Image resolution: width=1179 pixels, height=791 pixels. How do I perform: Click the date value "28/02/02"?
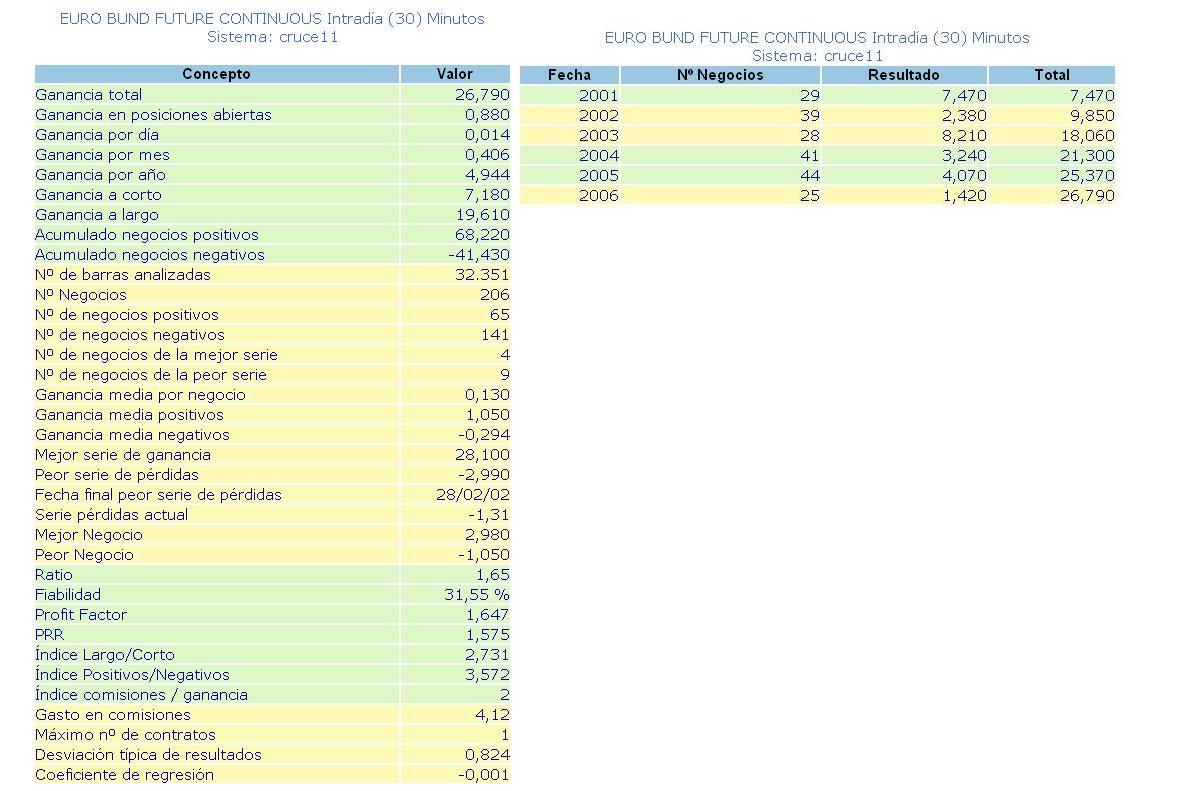473,494
